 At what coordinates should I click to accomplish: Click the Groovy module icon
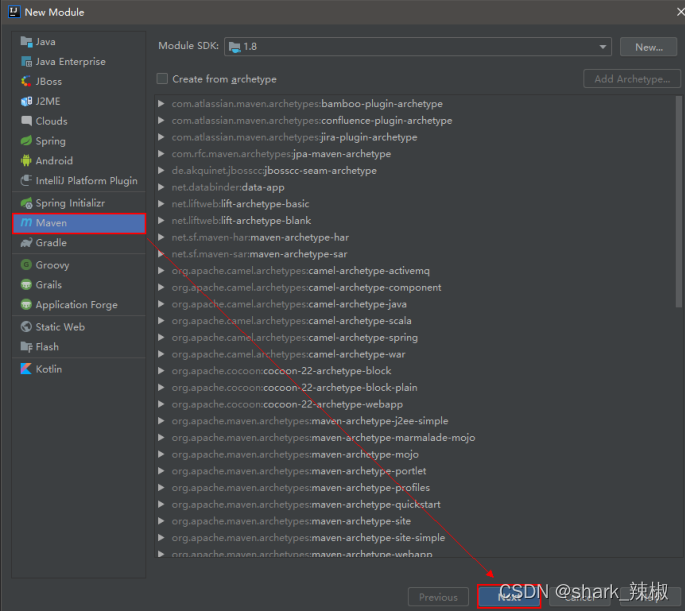tap(27, 265)
